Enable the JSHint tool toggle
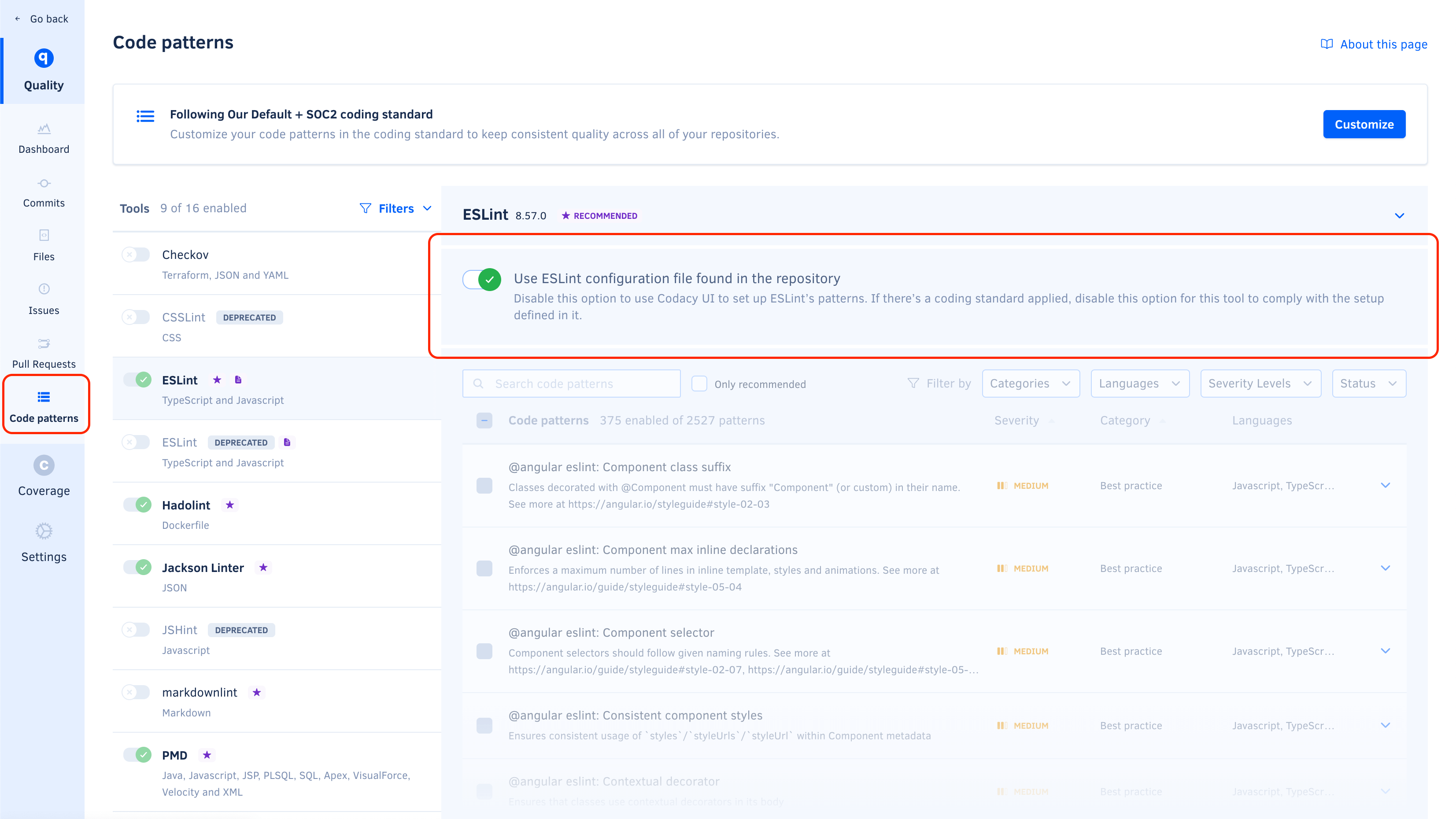 [136, 630]
